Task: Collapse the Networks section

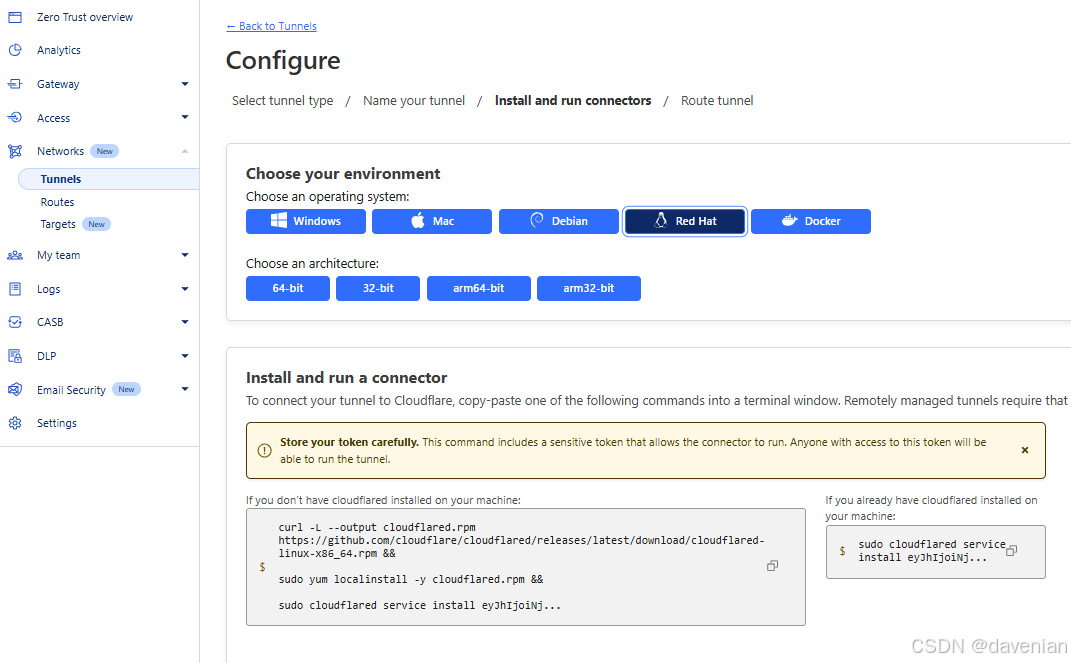Action: point(185,151)
